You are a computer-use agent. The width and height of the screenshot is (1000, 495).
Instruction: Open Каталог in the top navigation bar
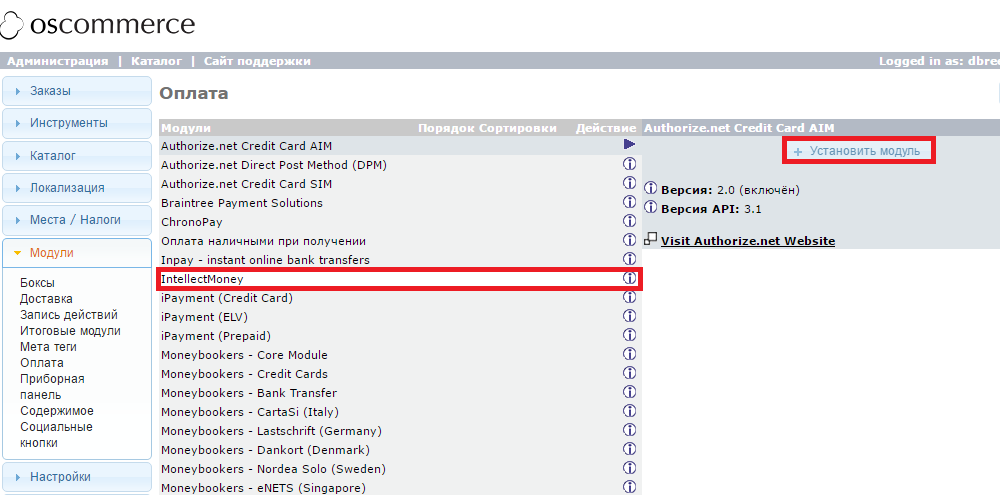(156, 61)
